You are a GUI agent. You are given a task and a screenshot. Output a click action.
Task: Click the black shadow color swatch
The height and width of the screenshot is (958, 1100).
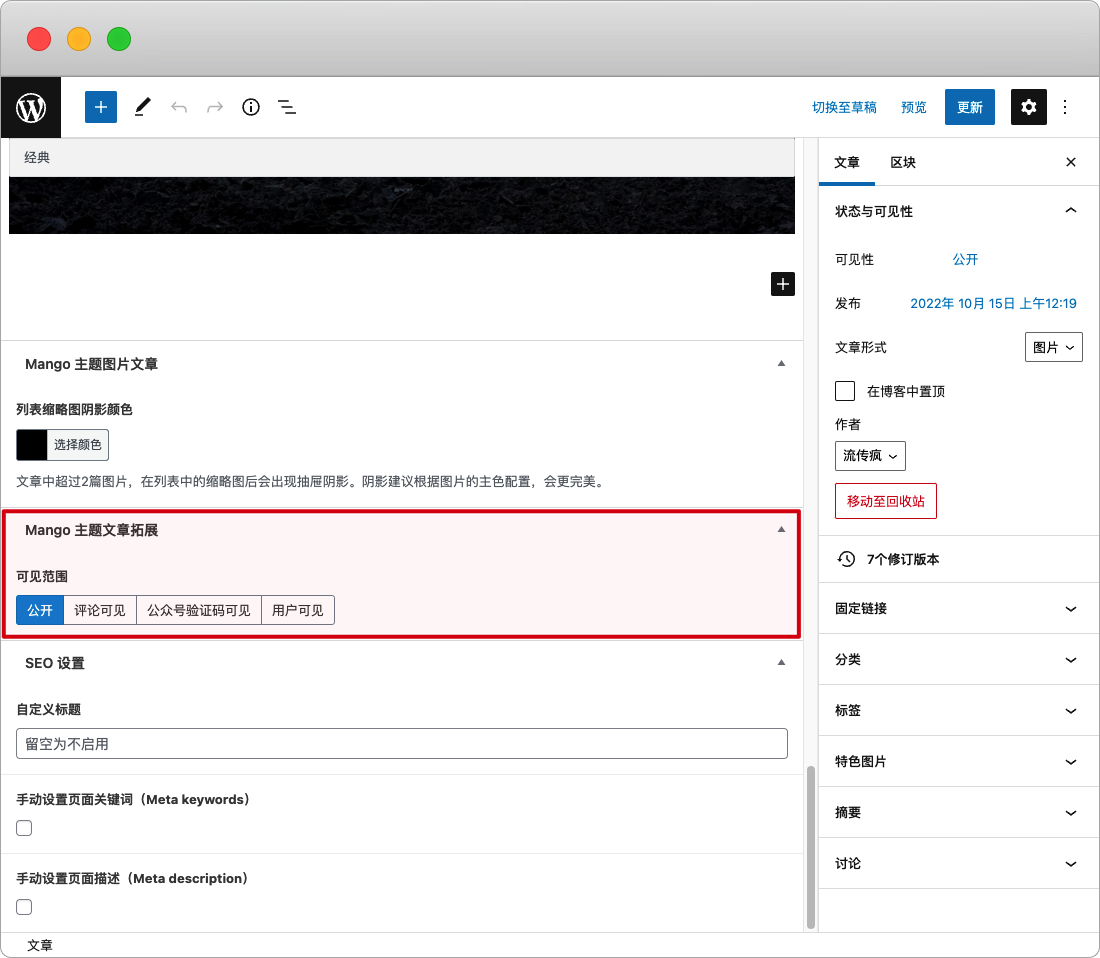[x=32, y=445]
